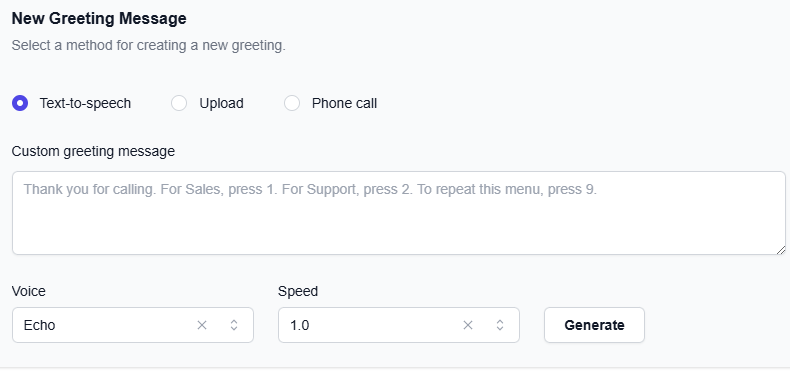Click the "Phone call" label text
This screenshot has width=790, height=377.
pyautogui.click(x=344, y=103)
